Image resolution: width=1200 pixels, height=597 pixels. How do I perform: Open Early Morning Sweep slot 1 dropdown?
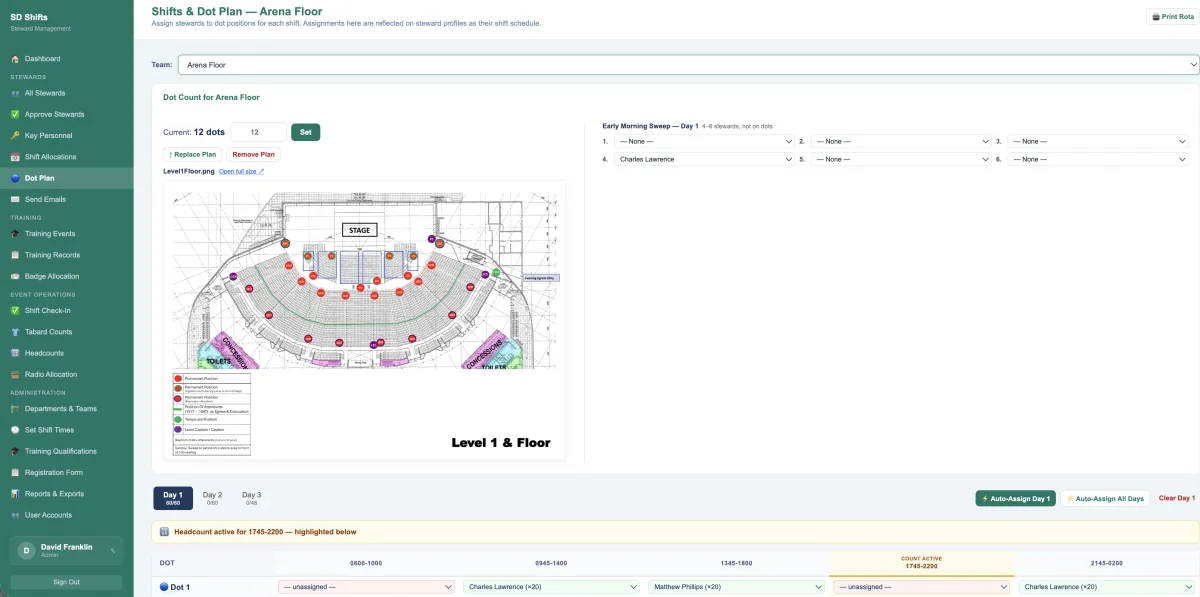(x=704, y=142)
